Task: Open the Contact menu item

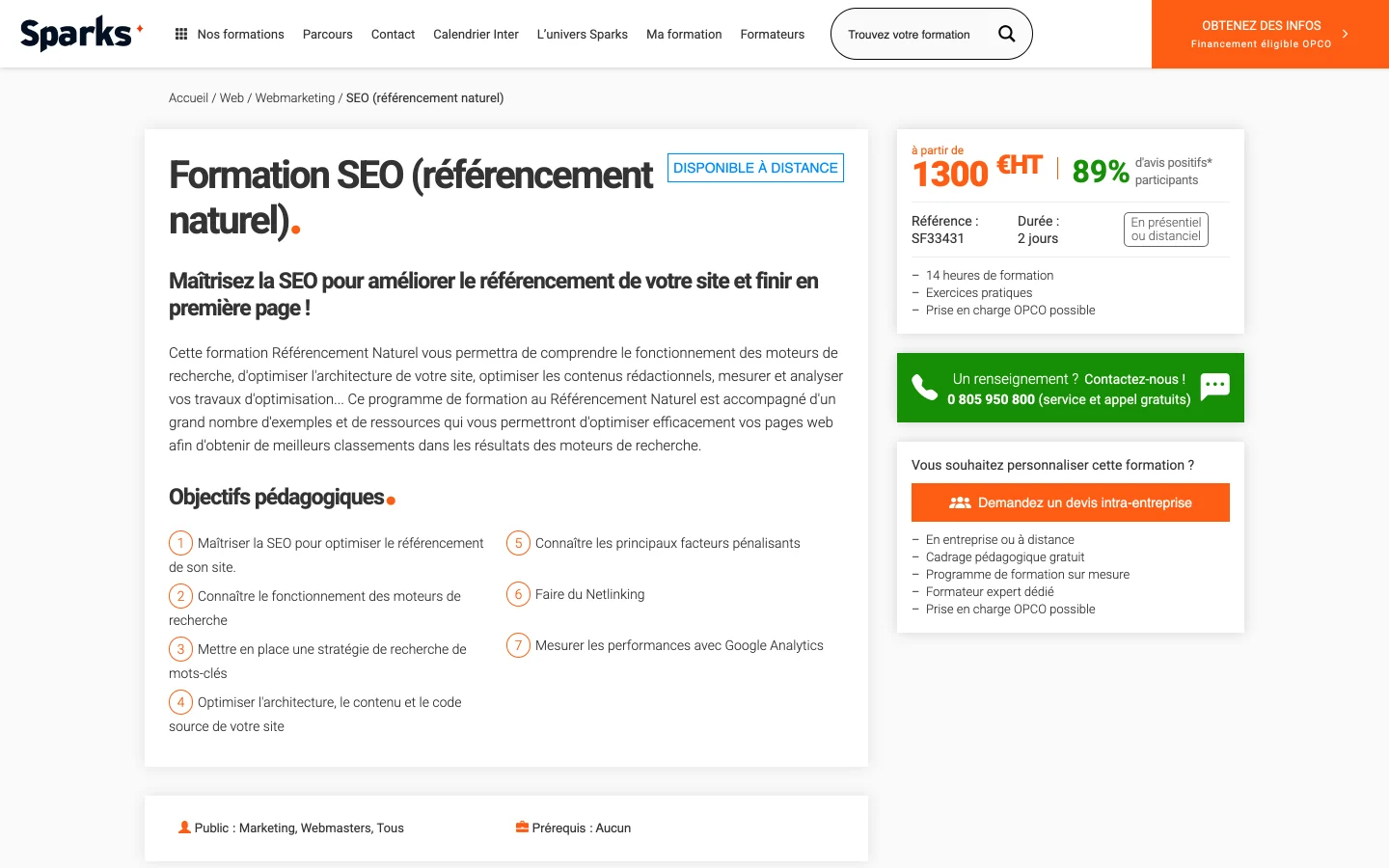Action: (393, 34)
